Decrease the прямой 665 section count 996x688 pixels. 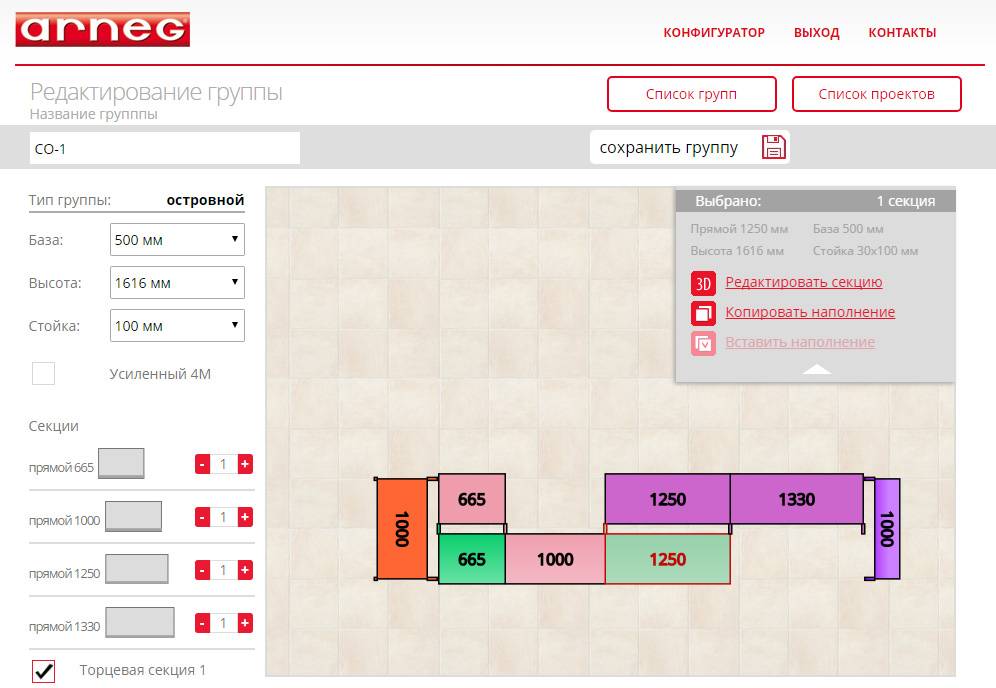click(202, 464)
